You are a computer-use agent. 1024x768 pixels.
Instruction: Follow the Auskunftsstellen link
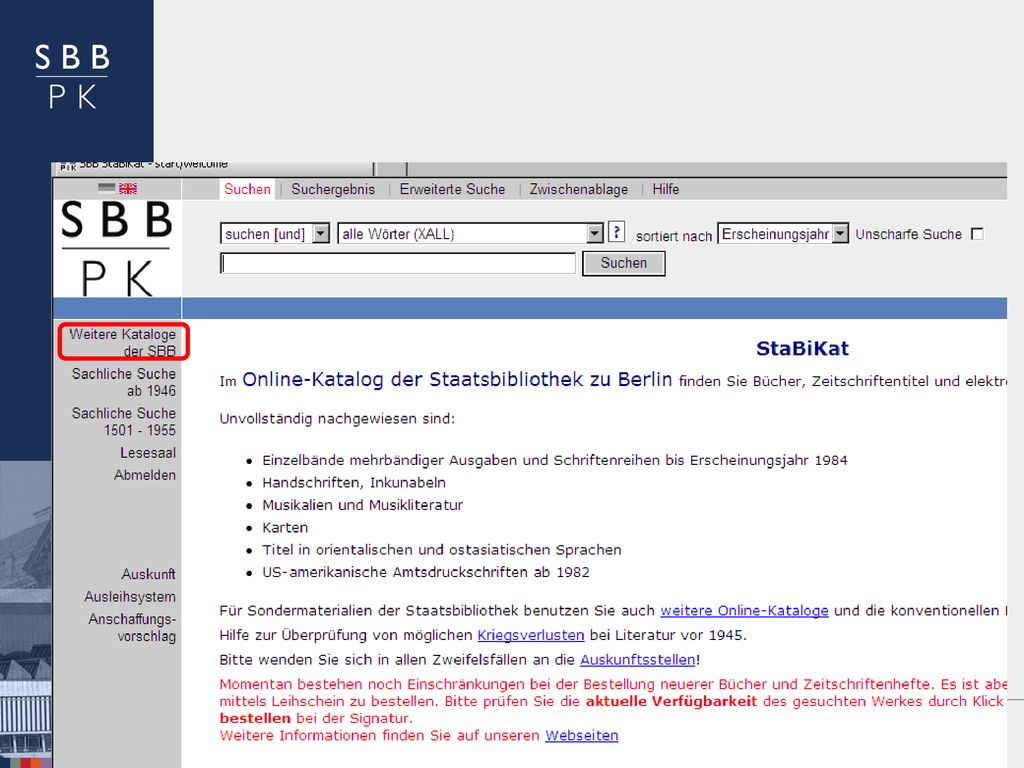point(637,660)
